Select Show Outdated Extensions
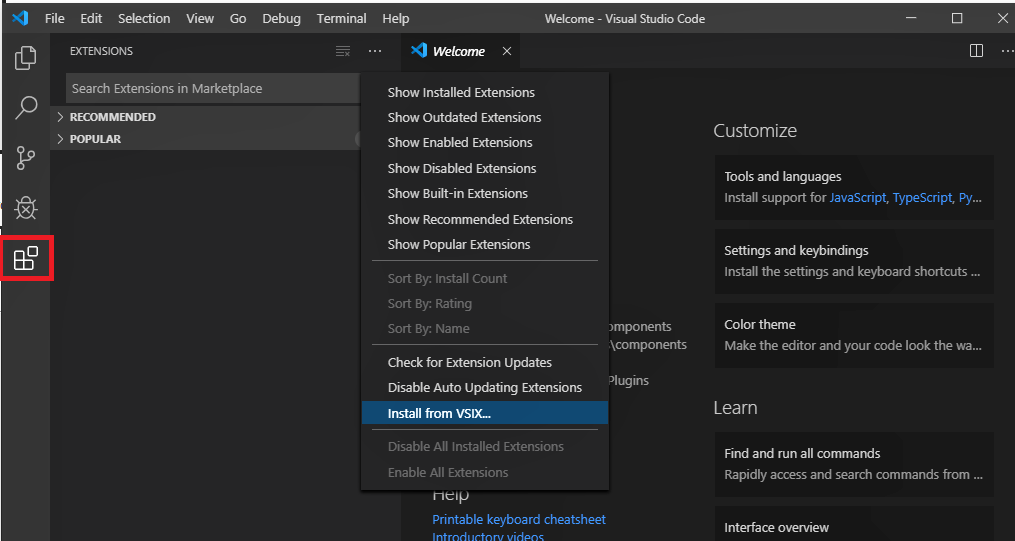1015x541 pixels. click(485, 118)
